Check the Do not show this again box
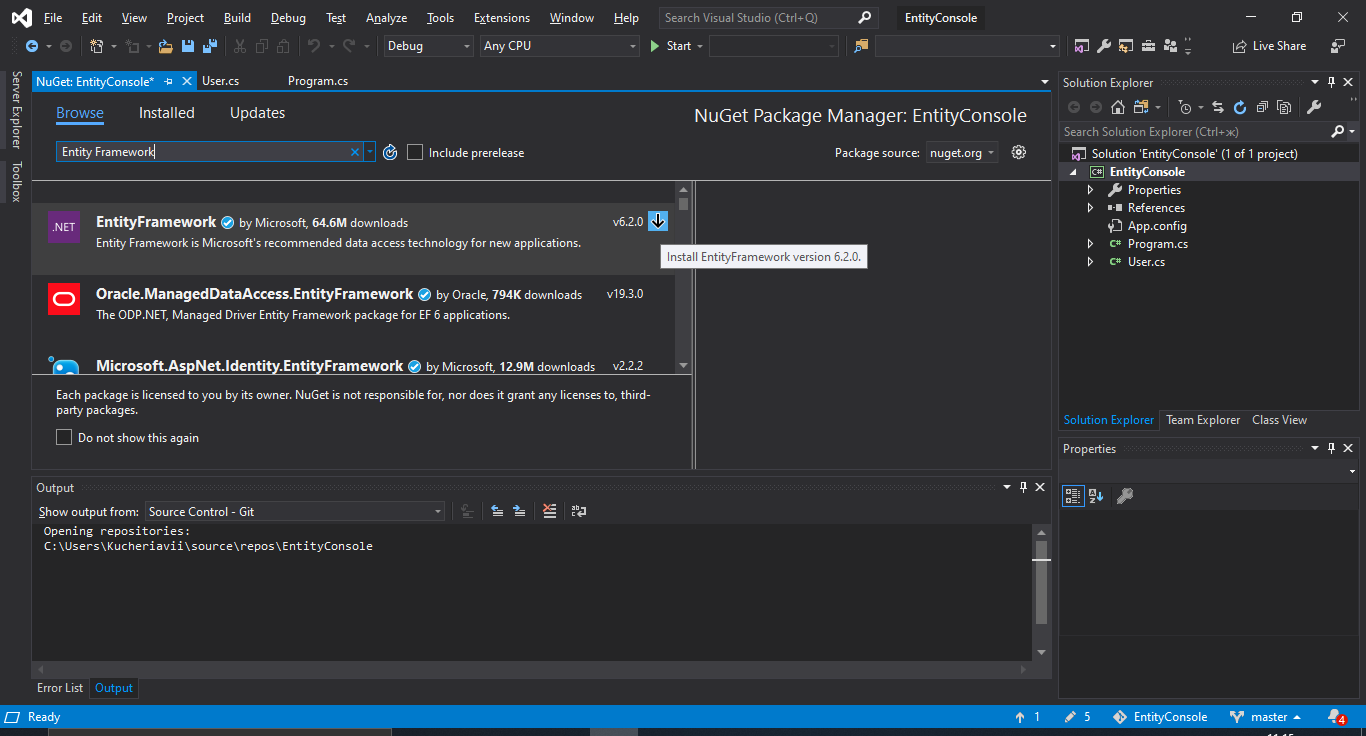The image size is (1366, 736). (64, 437)
